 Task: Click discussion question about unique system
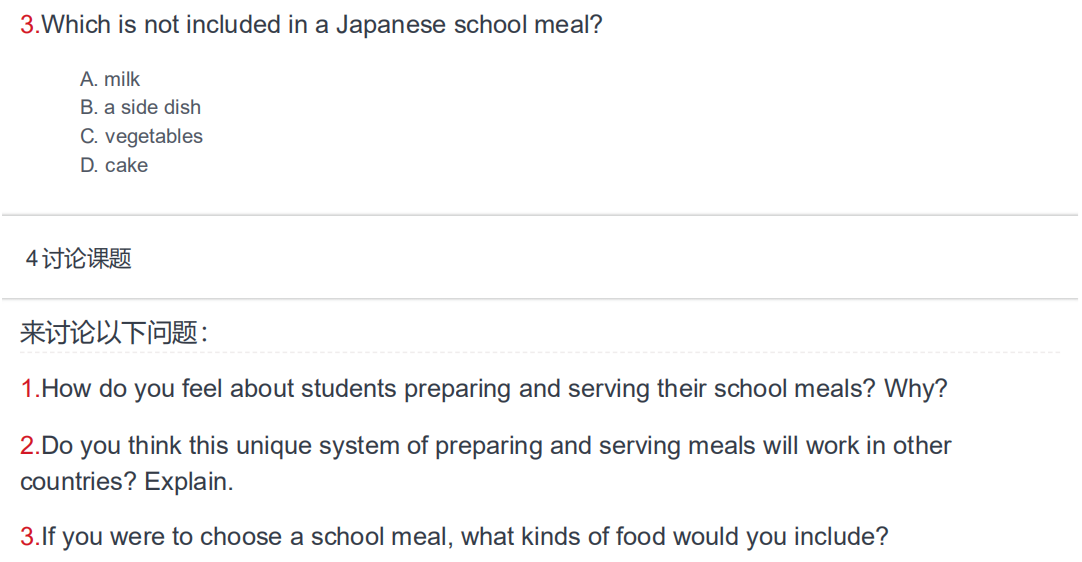pyautogui.click(x=486, y=463)
